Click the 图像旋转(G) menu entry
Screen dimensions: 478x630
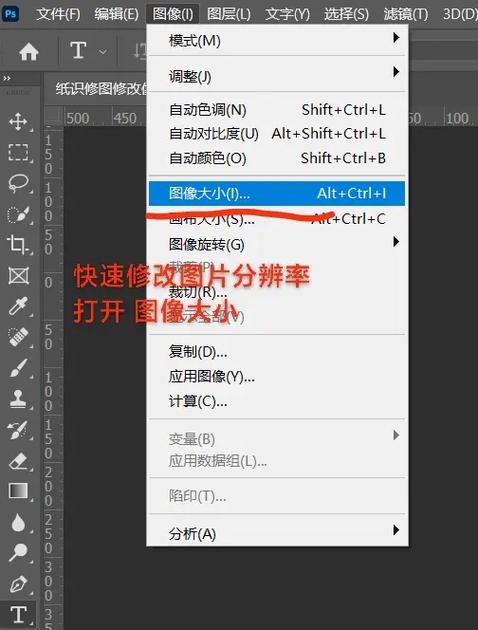(277, 244)
